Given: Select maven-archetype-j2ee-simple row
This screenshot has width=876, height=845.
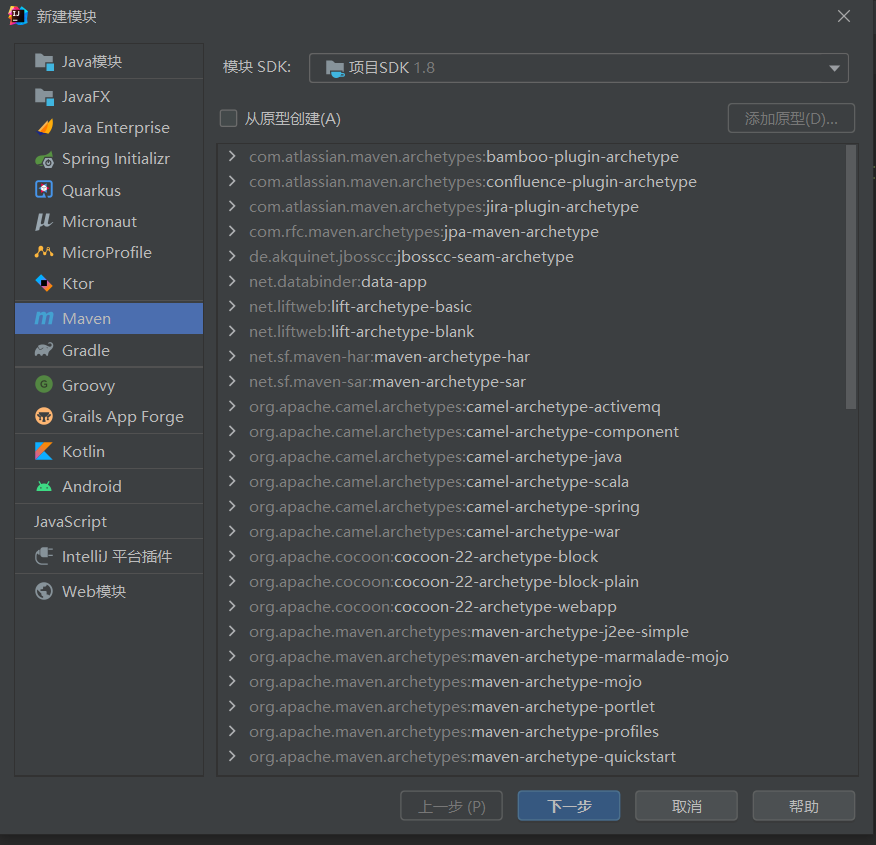Looking at the screenshot, I should tap(532, 631).
